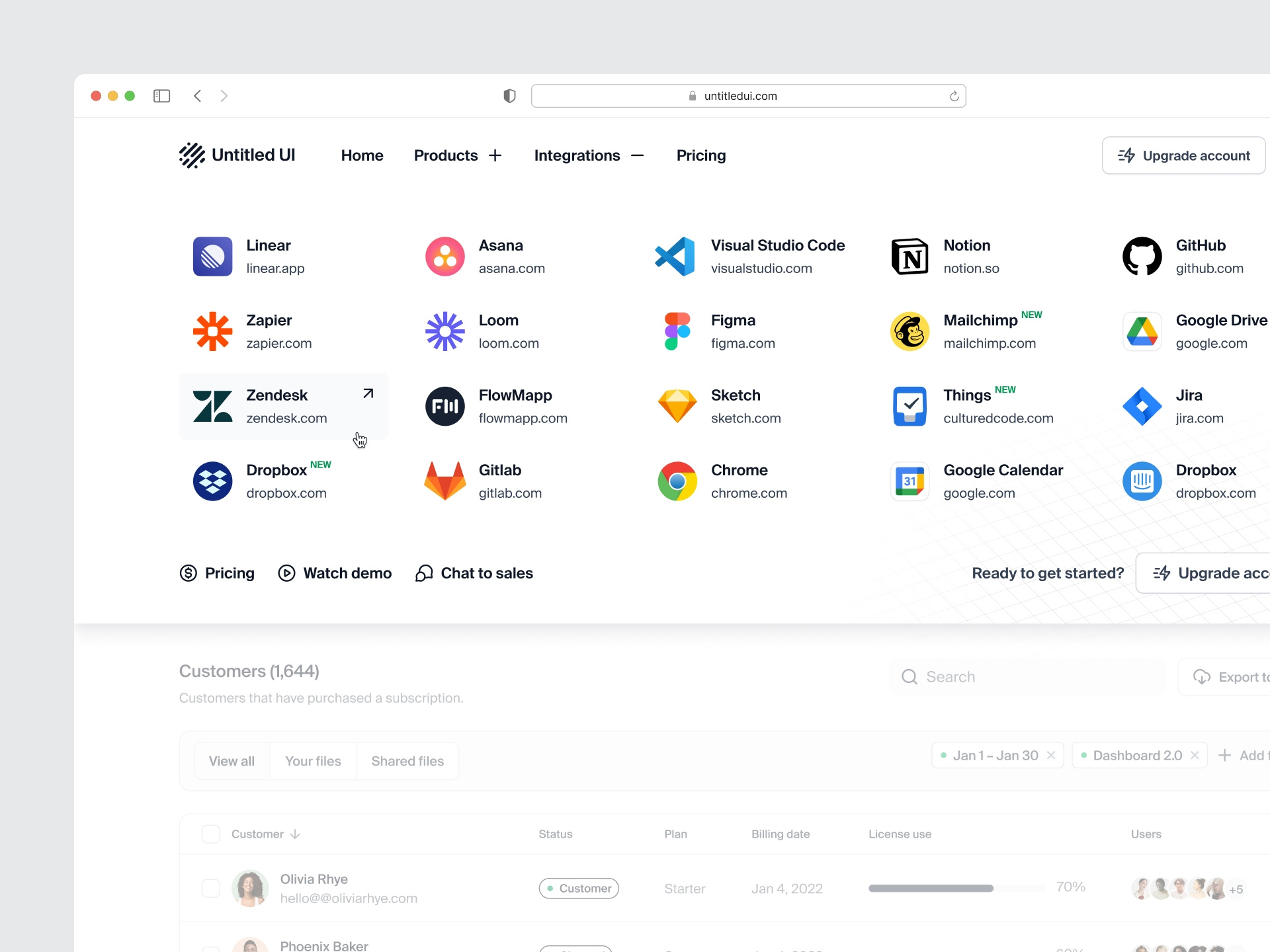
Task: Click the Mailchimp monkey logo
Action: pos(909,331)
